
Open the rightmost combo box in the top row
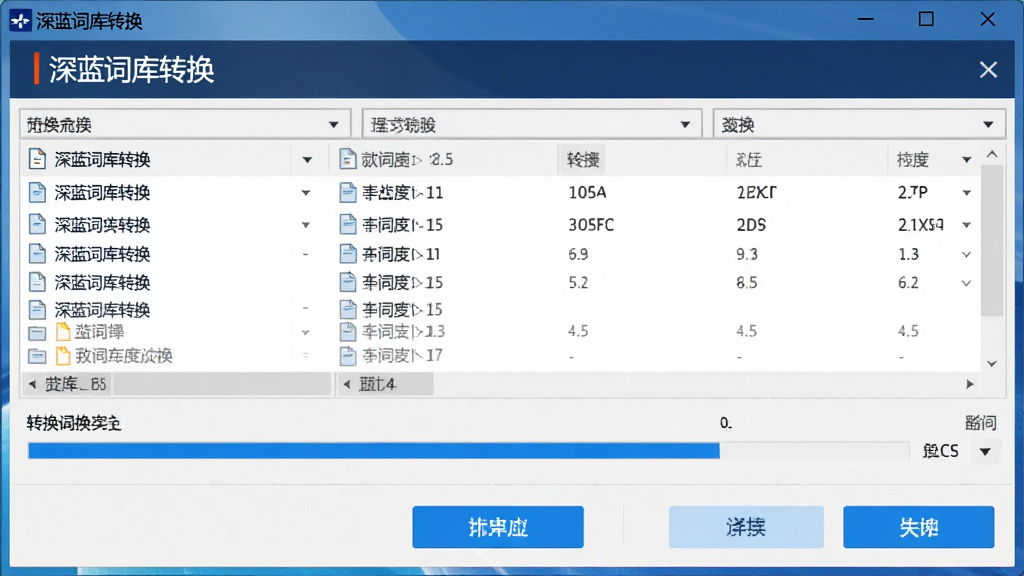[x=859, y=124]
